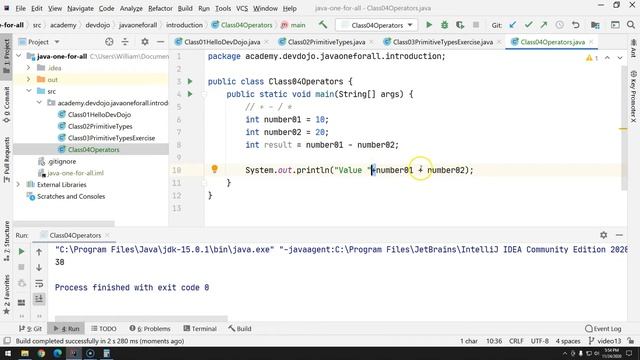Collapse academy.devdojo package node
The width and height of the screenshot is (640, 360).
tap(39, 102)
